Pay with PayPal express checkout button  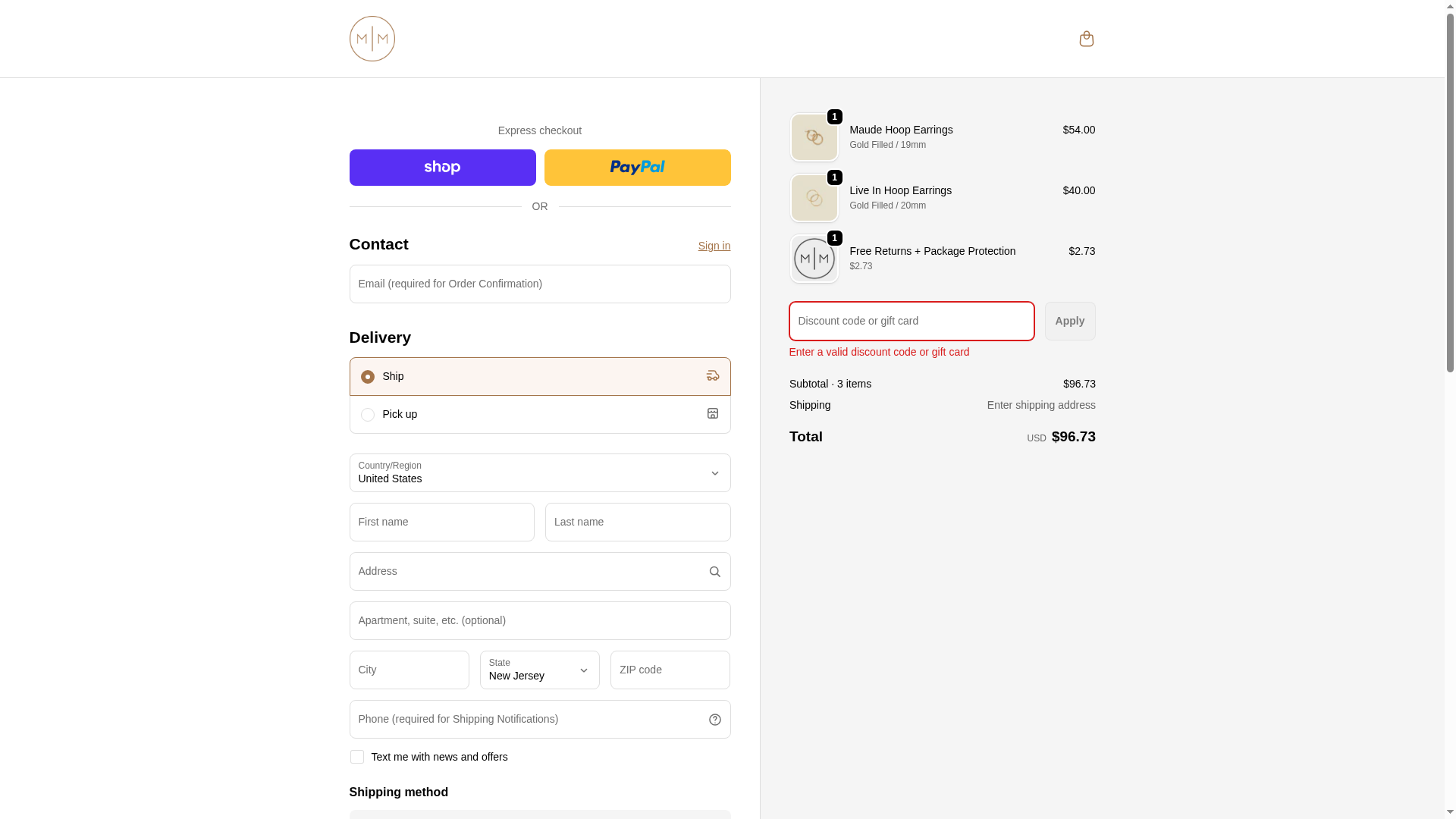(637, 168)
